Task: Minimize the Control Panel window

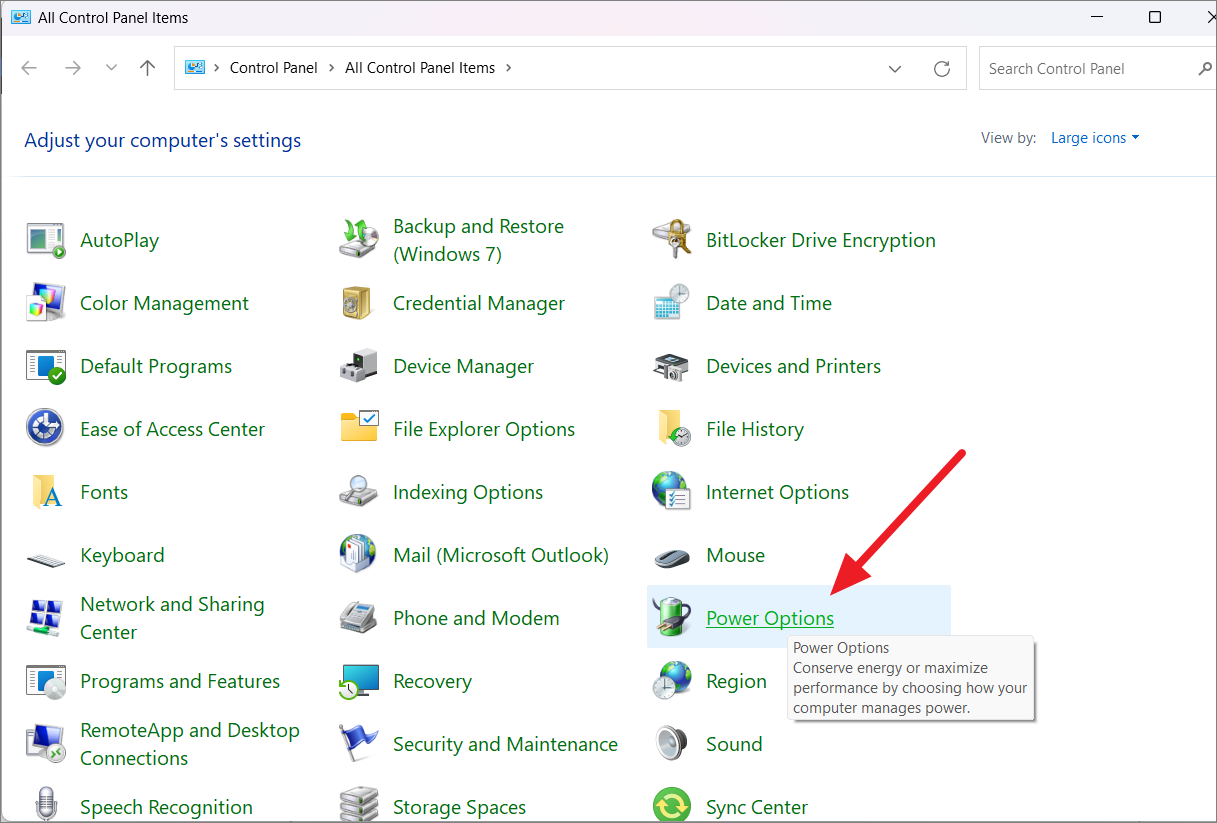Action: tap(1096, 17)
